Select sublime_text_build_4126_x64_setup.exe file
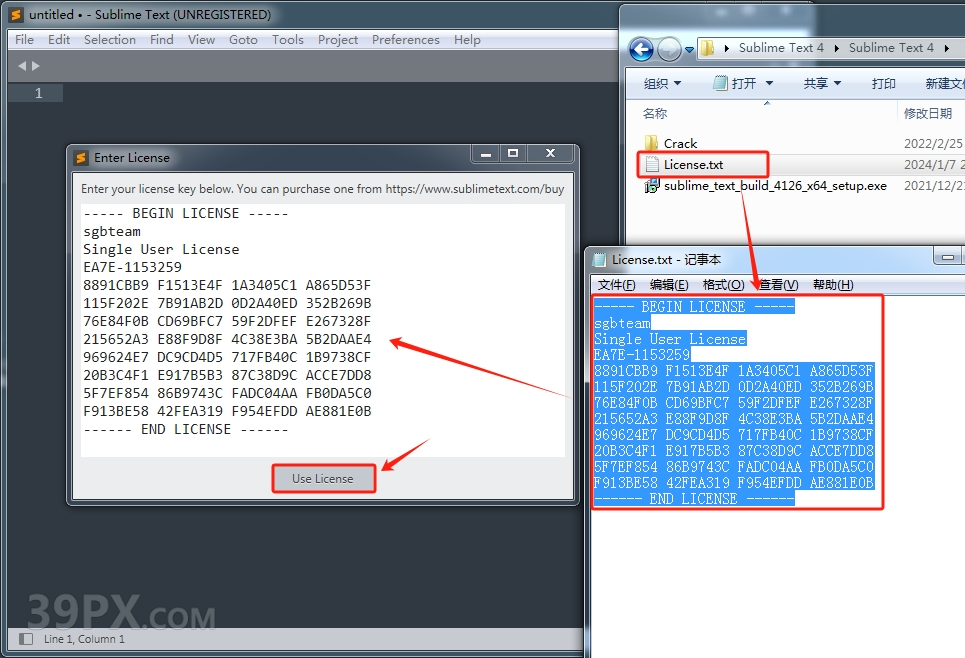 click(775, 185)
